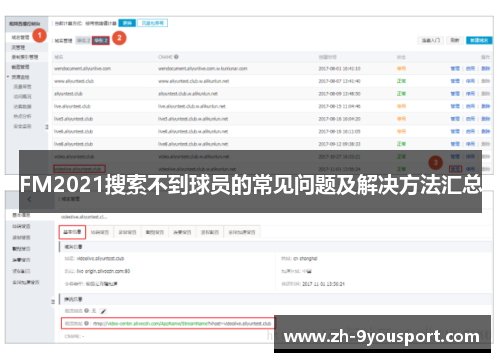
Task: Click the back arrow atop the detail sidebar
Action: click(x=29, y=199)
